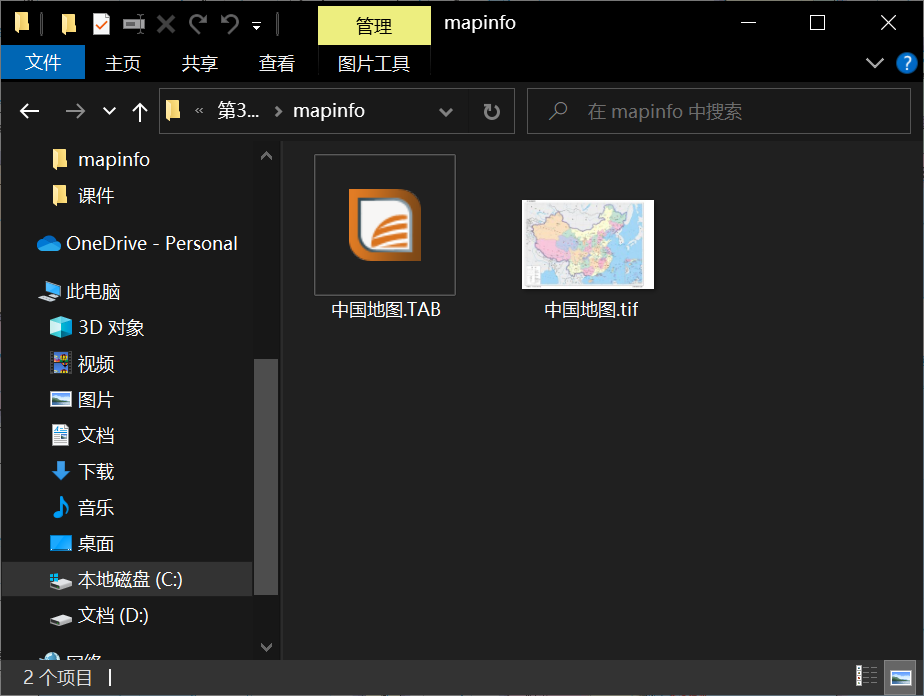Refresh the mapinfo folder view
This screenshot has width=924, height=696.
coord(491,111)
